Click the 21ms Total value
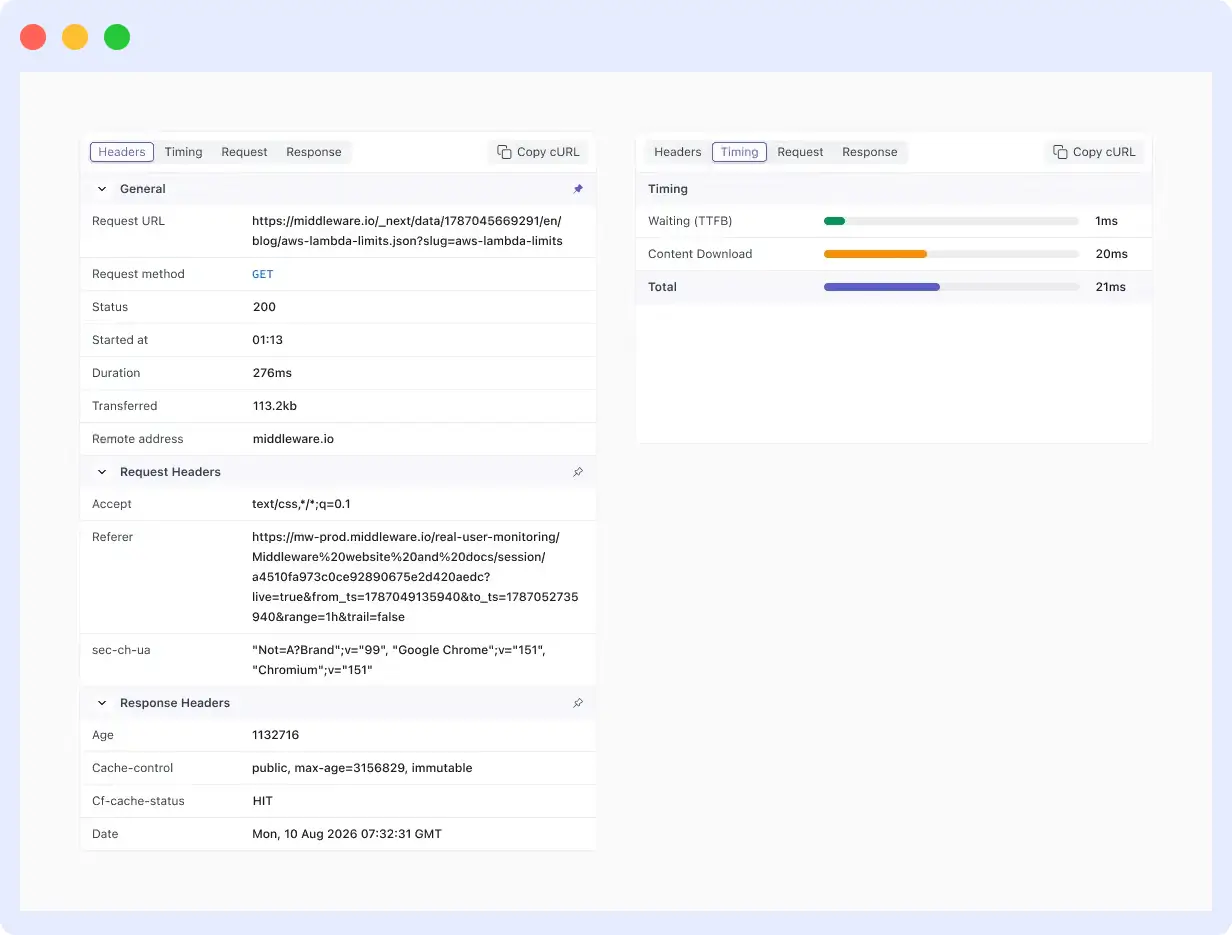 (x=1110, y=287)
